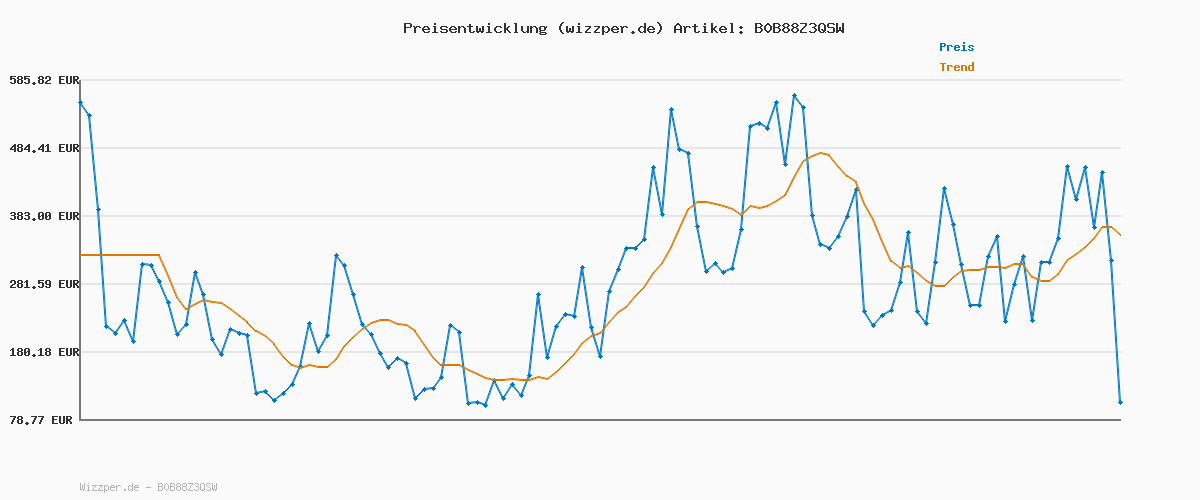Click "(wizzper.de)" in the chart title
Screen dimensions: 1200x500
coord(609,28)
